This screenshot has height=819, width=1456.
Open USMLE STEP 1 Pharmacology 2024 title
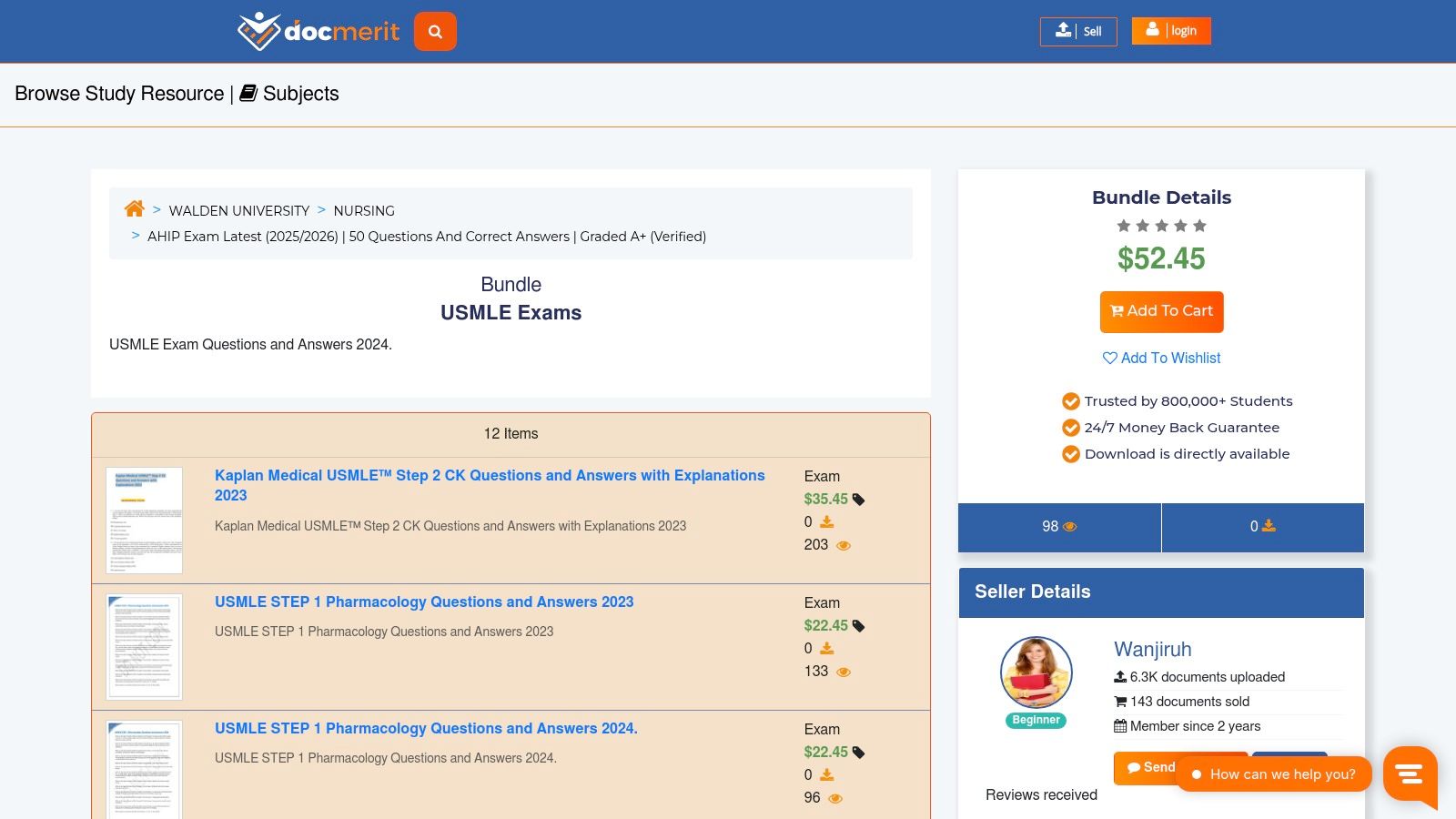pos(426,728)
